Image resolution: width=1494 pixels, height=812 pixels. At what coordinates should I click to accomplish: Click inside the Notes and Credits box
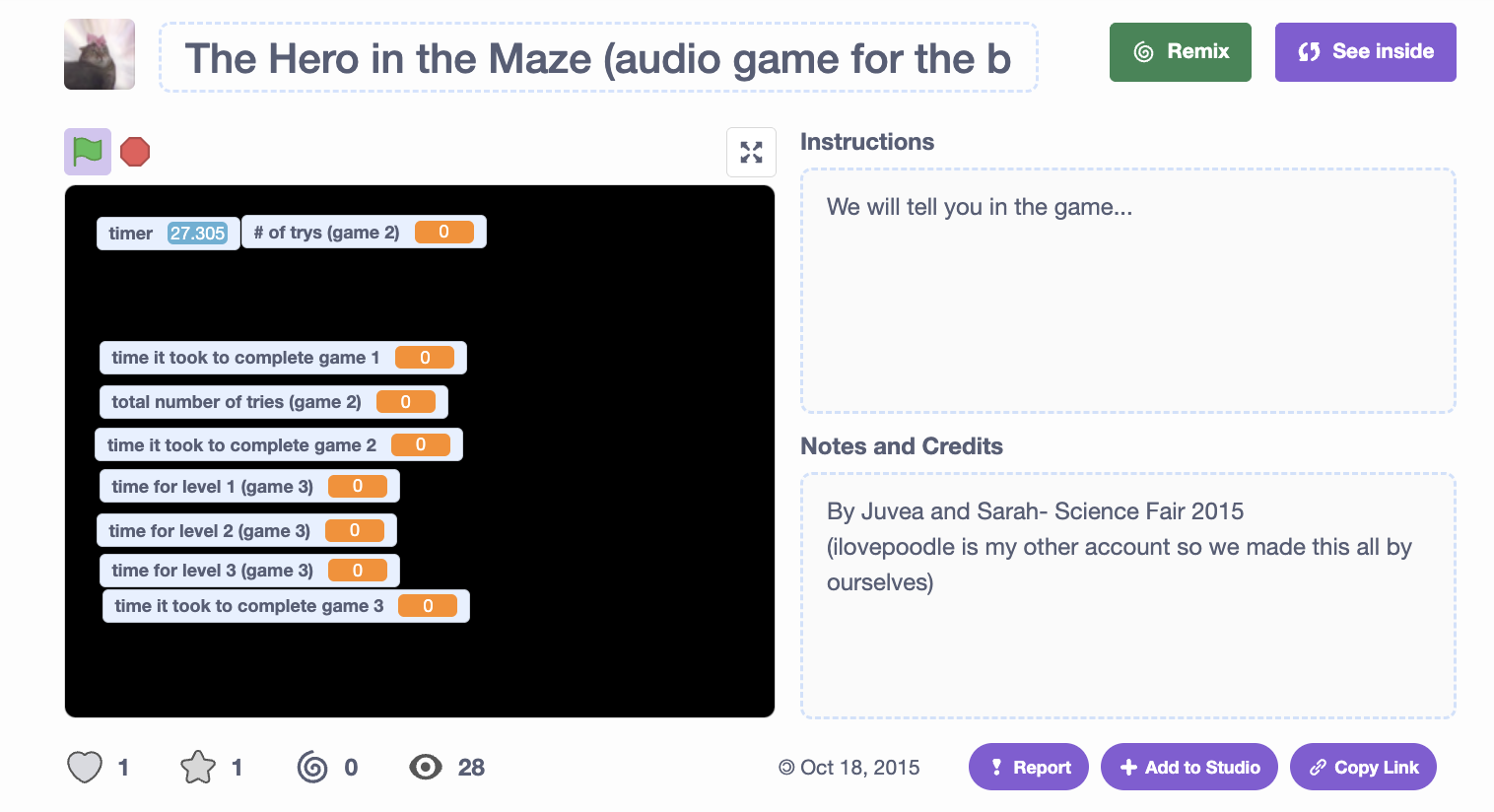point(1128,595)
